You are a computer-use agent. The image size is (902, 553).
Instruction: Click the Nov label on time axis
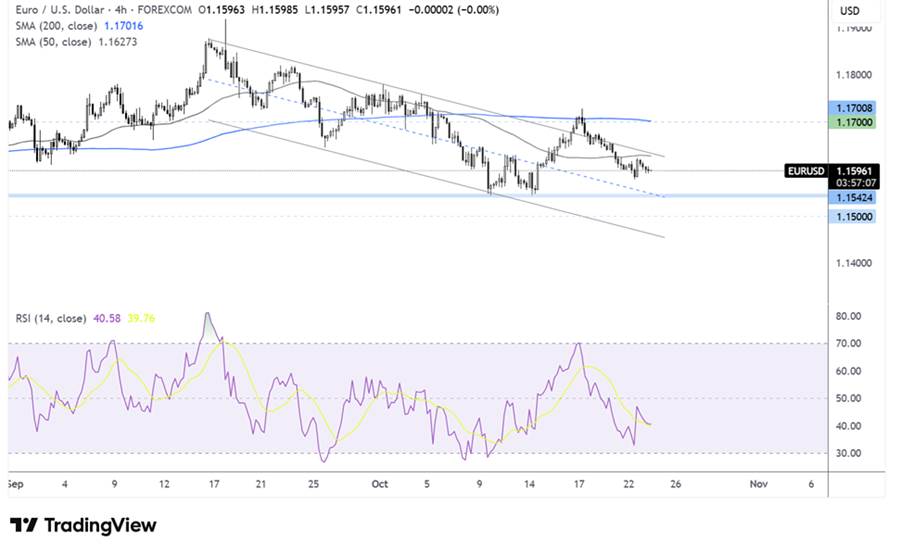(758, 483)
